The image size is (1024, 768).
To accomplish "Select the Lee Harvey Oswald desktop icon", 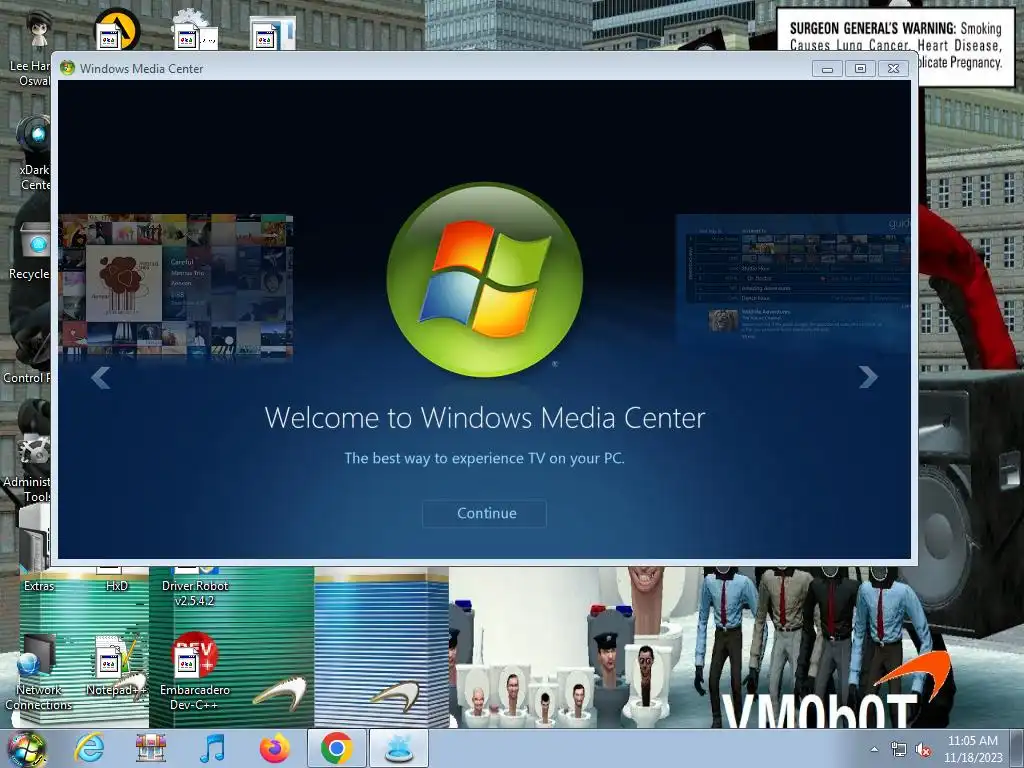I will coord(31,49).
